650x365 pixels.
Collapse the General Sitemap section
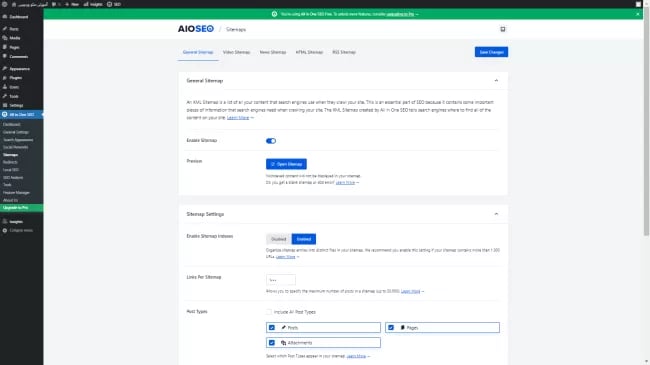point(496,81)
